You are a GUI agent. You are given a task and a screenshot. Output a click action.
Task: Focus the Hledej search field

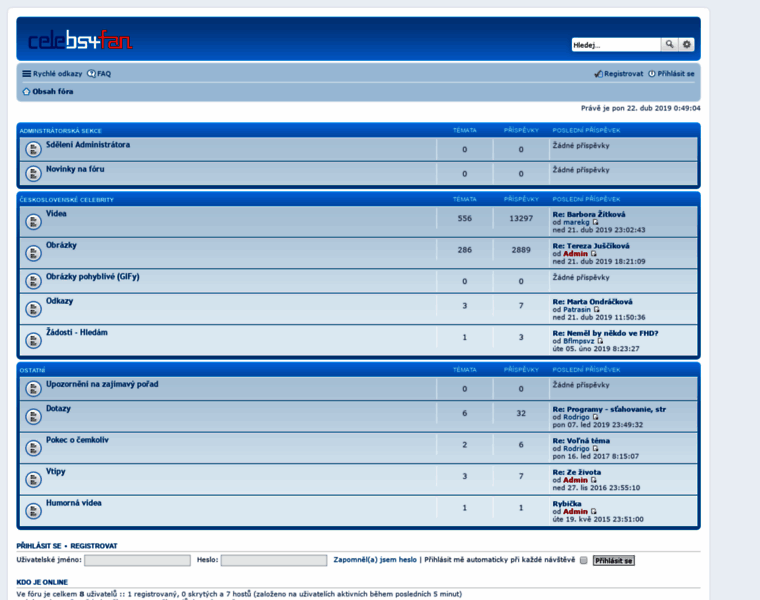pos(616,45)
